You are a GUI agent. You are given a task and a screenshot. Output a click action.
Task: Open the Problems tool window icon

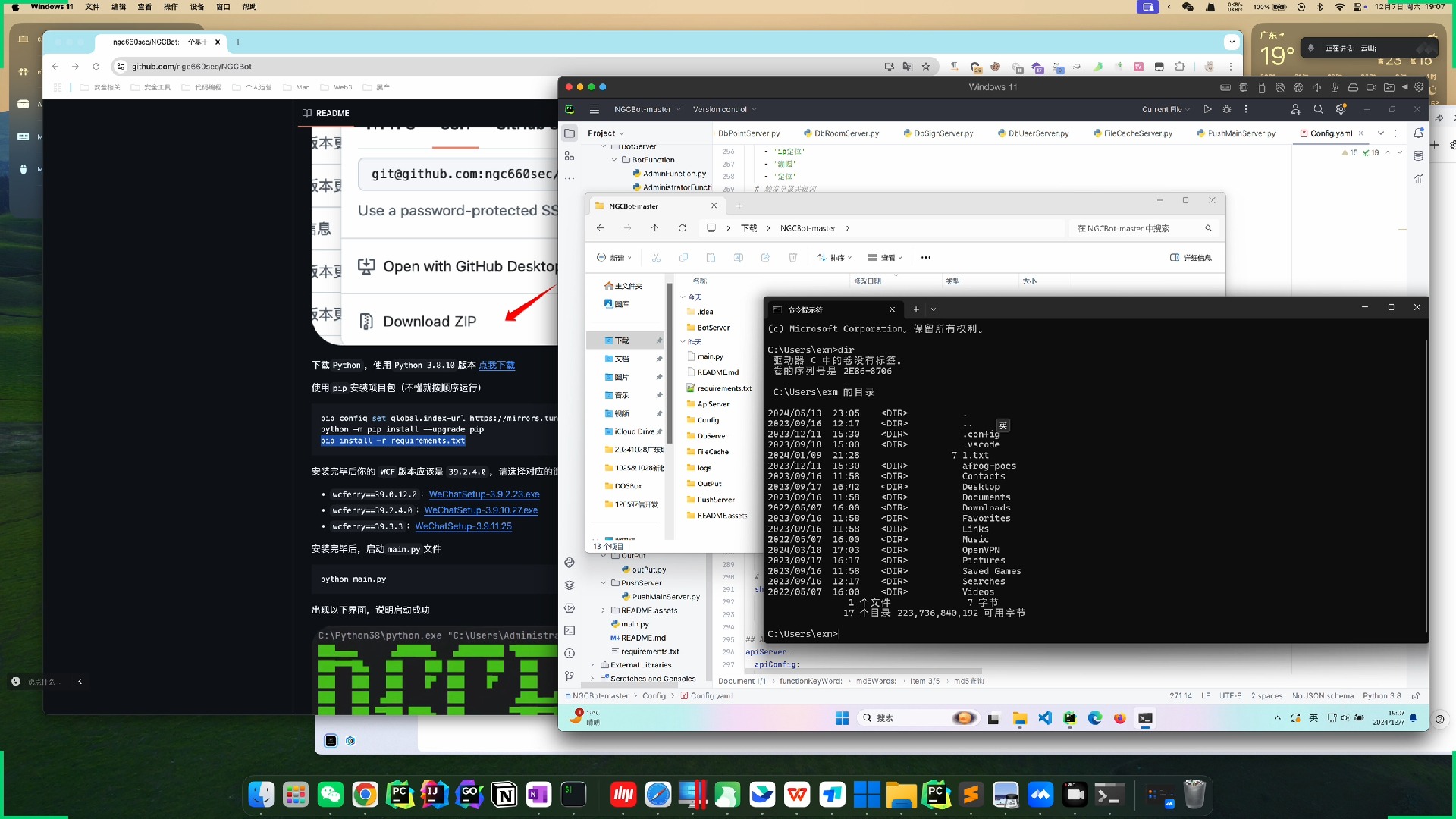(x=570, y=654)
